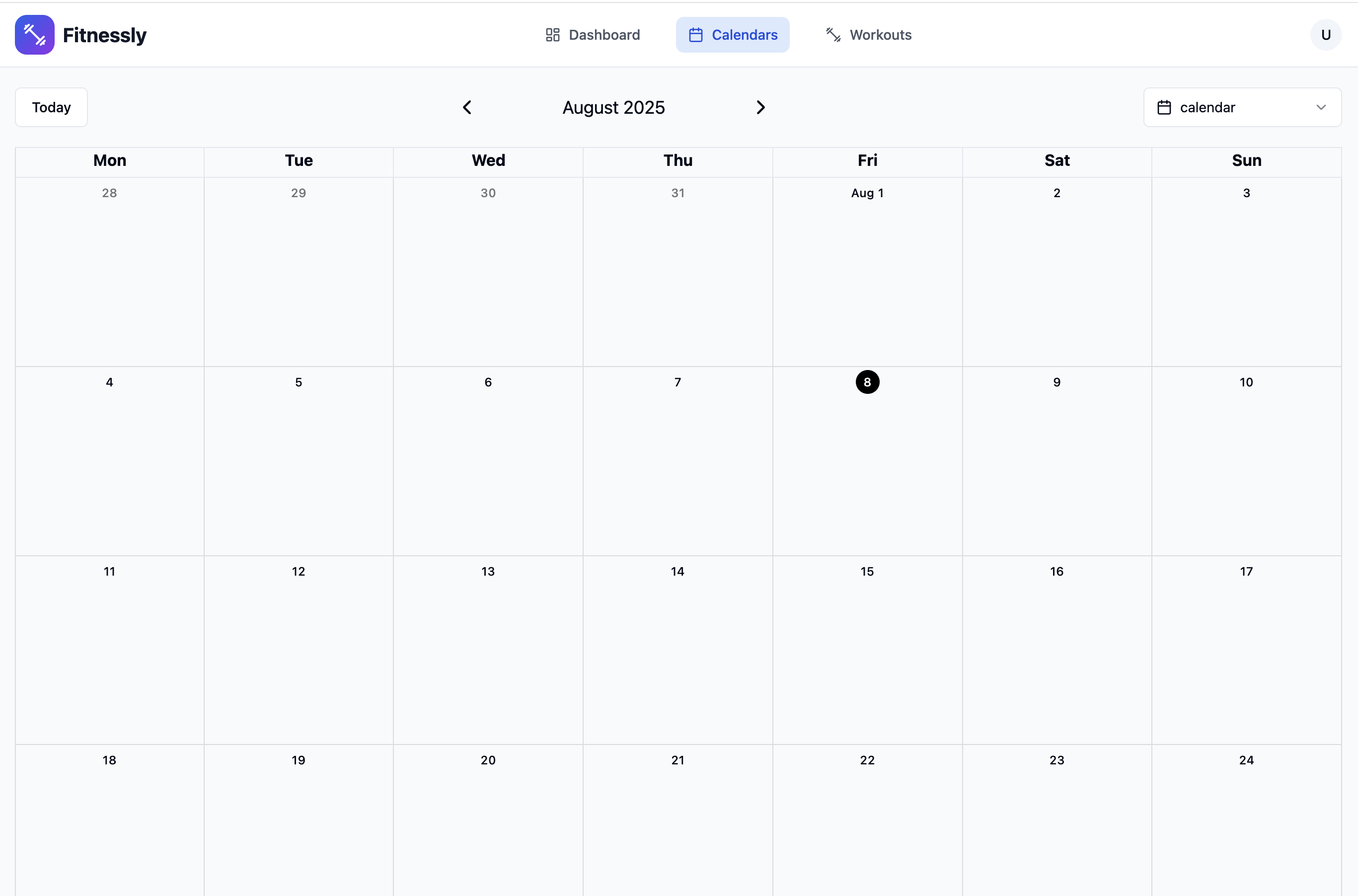Select the Dashboard grid icon
The image size is (1358, 896).
[552, 34]
